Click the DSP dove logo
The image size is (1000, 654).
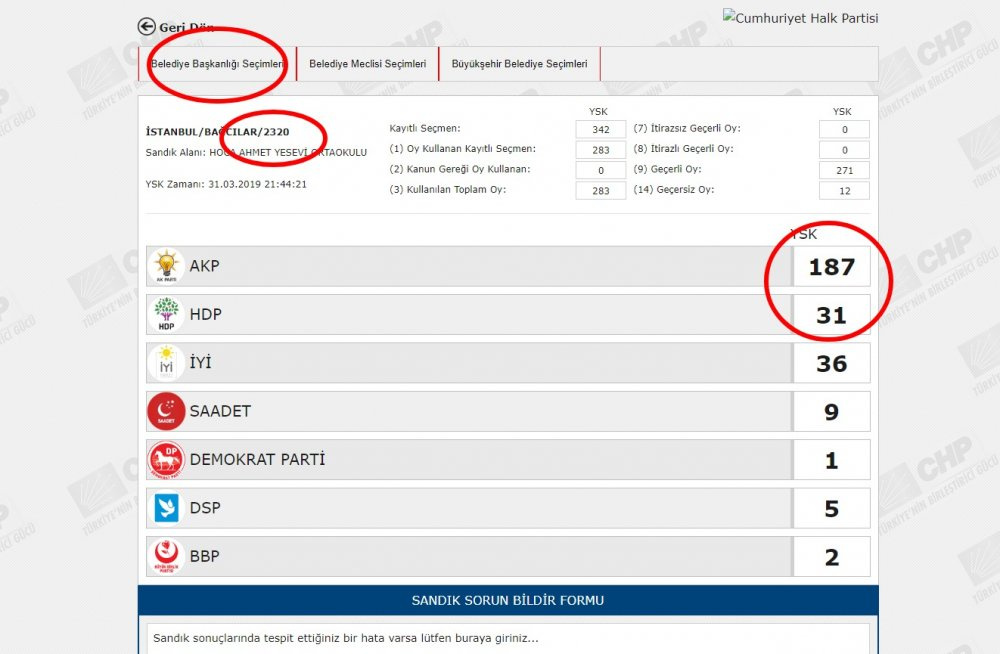pos(166,509)
